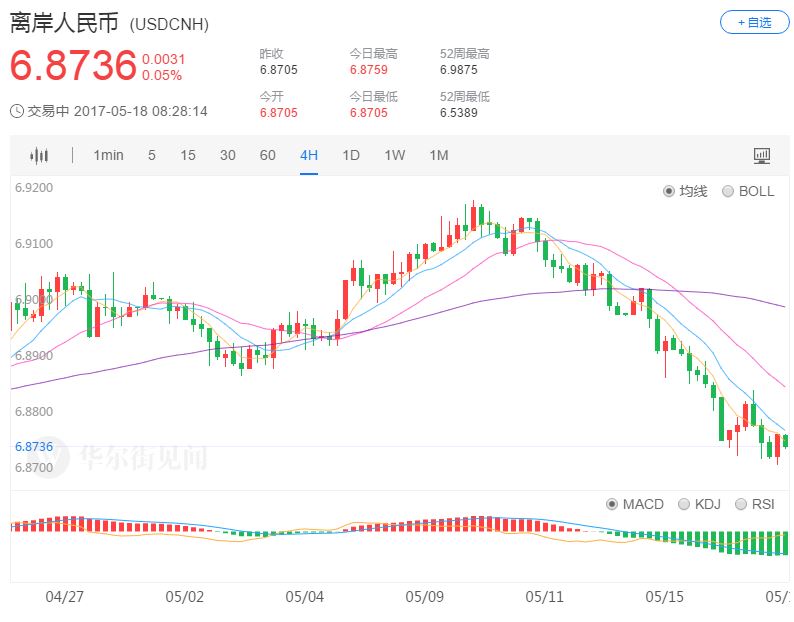Select the 4H timeframe tab
The width and height of the screenshot is (794, 622).
coord(309,155)
